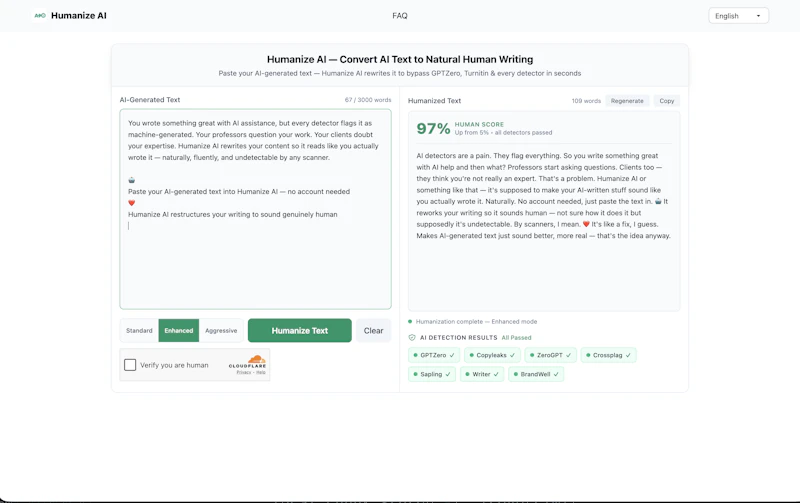Click the BrandWell detector badge
This screenshot has width=800, height=503.
[536, 374]
